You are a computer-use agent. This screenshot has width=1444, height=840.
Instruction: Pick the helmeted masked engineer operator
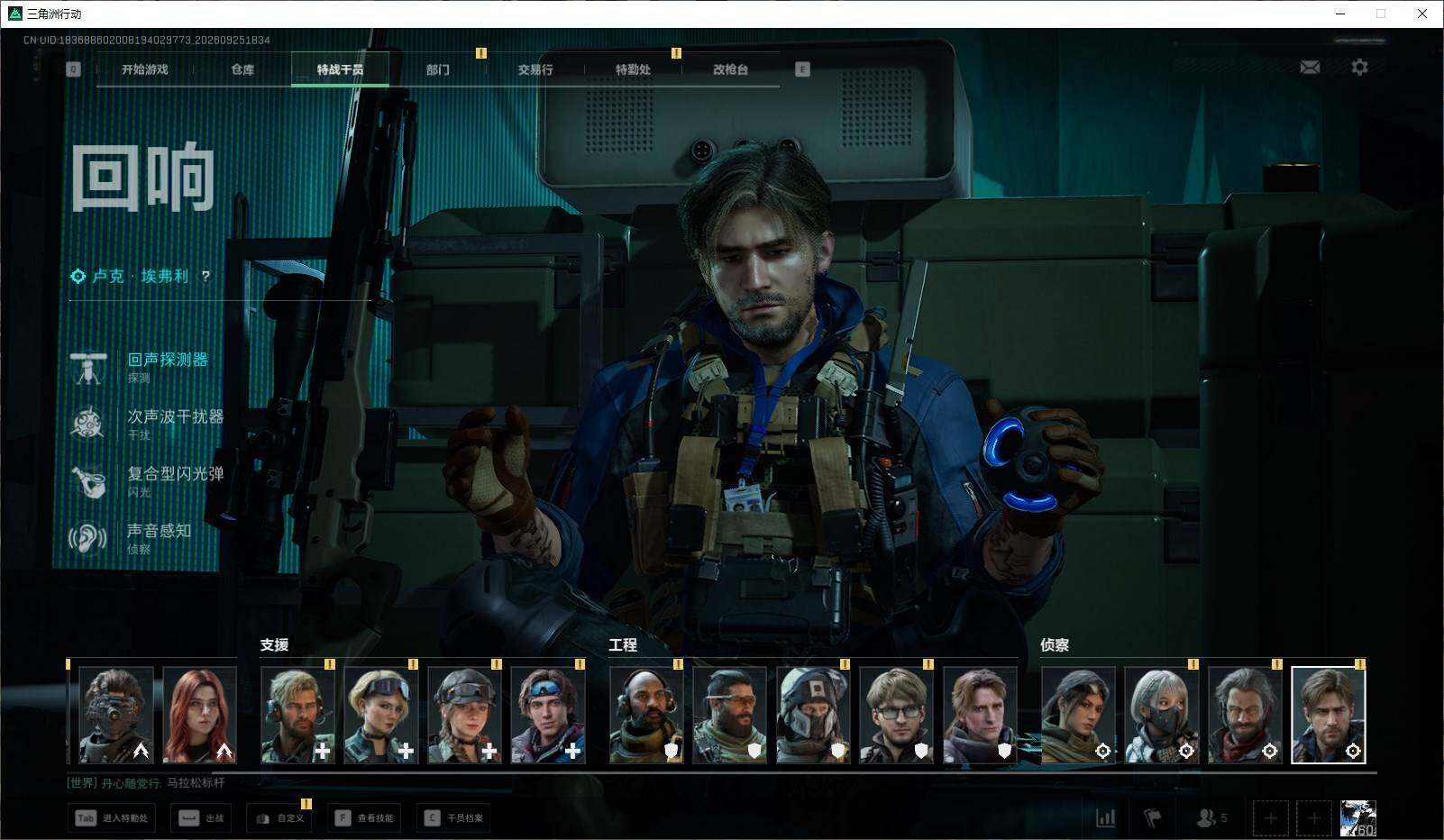pyautogui.click(x=813, y=715)
